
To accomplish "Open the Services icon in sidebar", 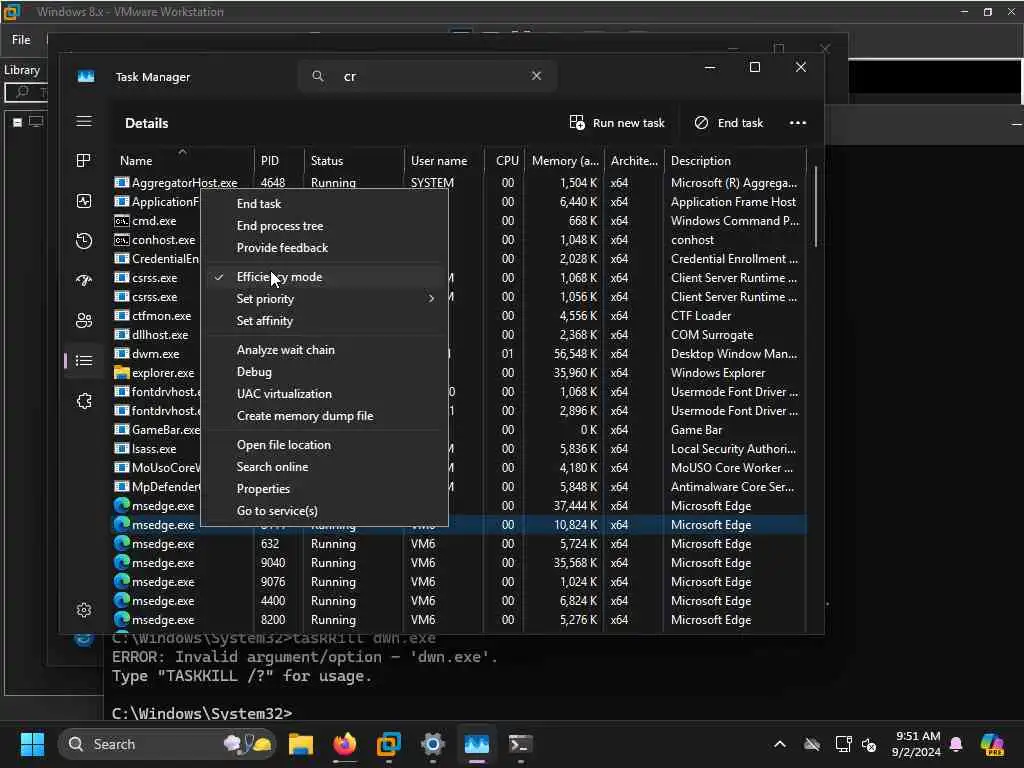I will 84,401.
